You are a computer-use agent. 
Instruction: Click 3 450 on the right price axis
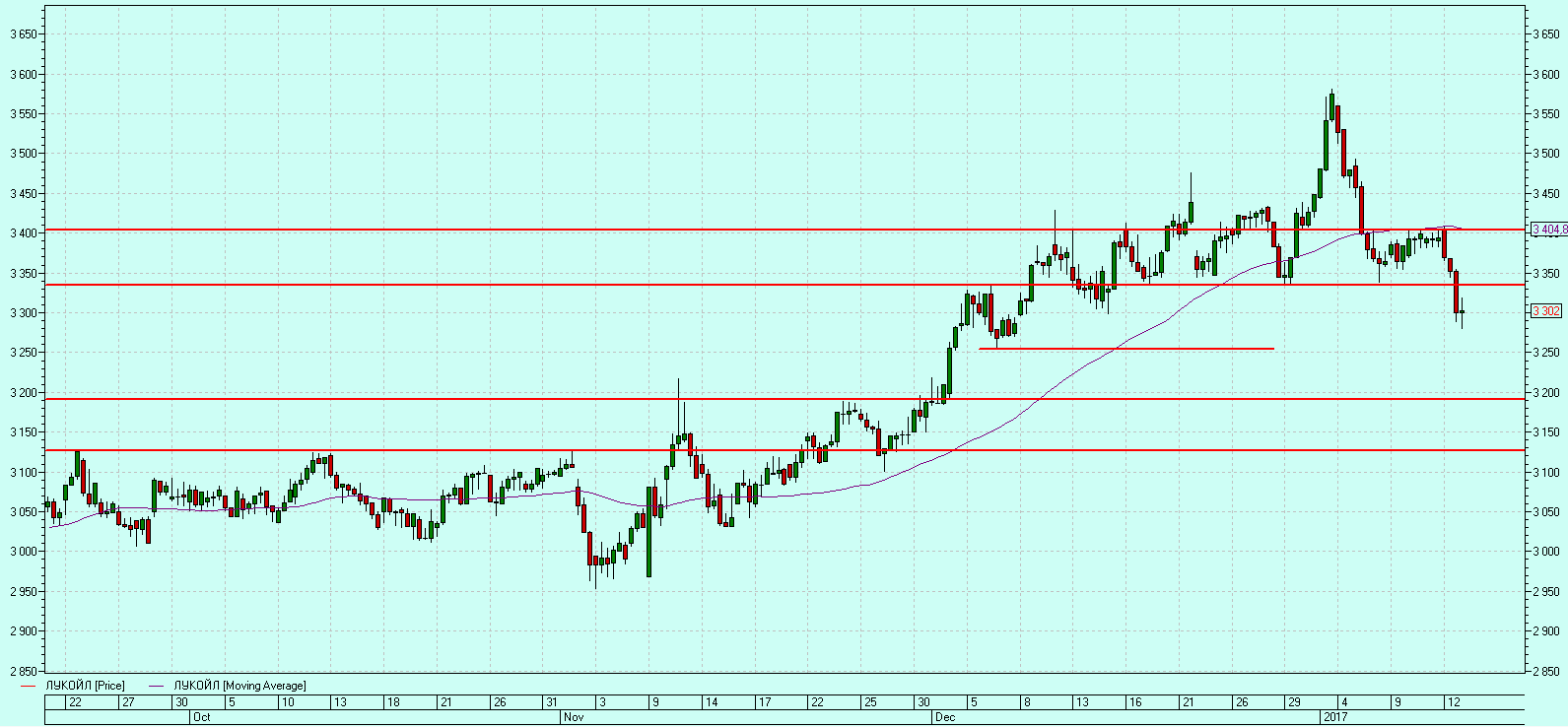click(1546, 194)
